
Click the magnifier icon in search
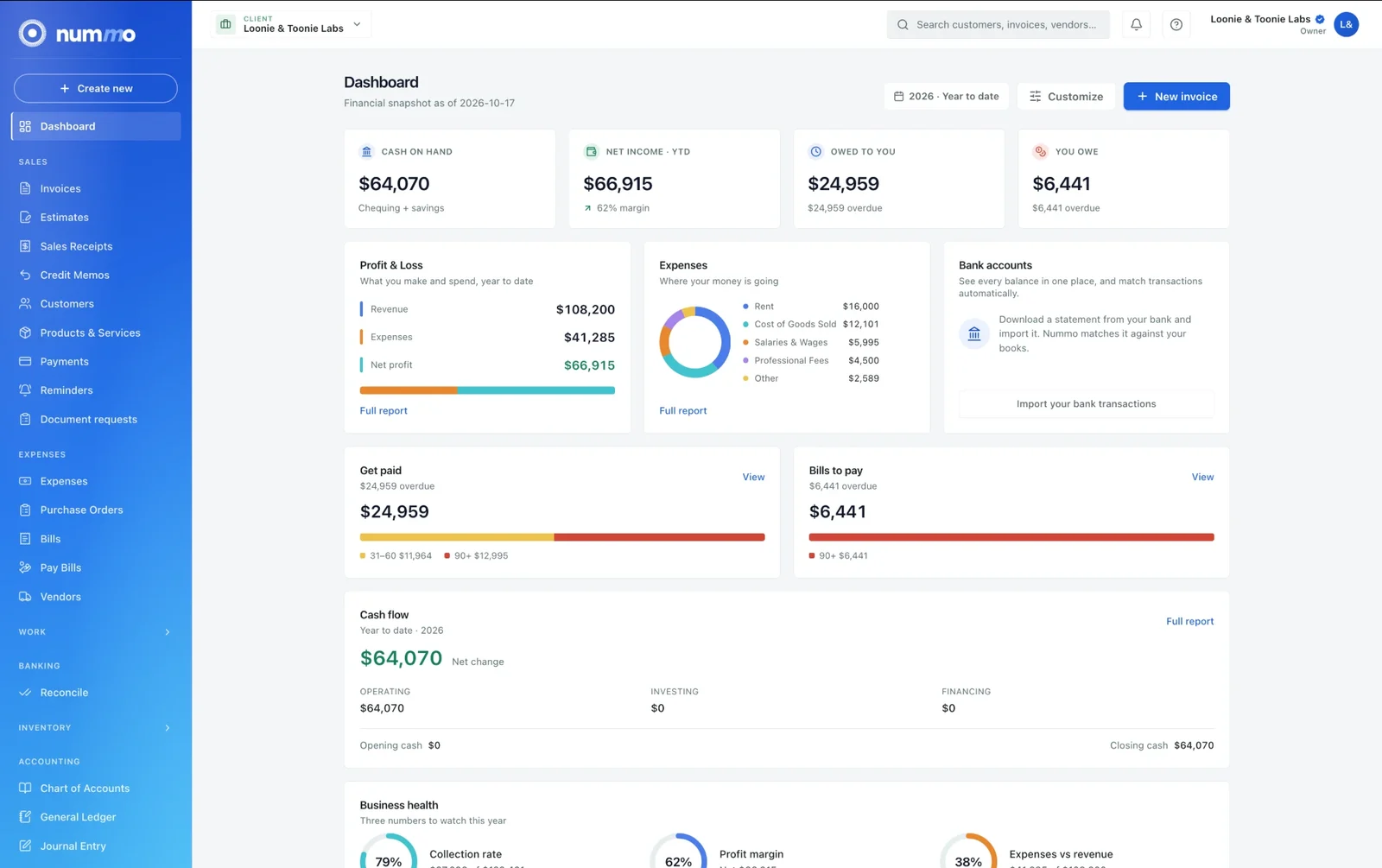pos(903,25)
